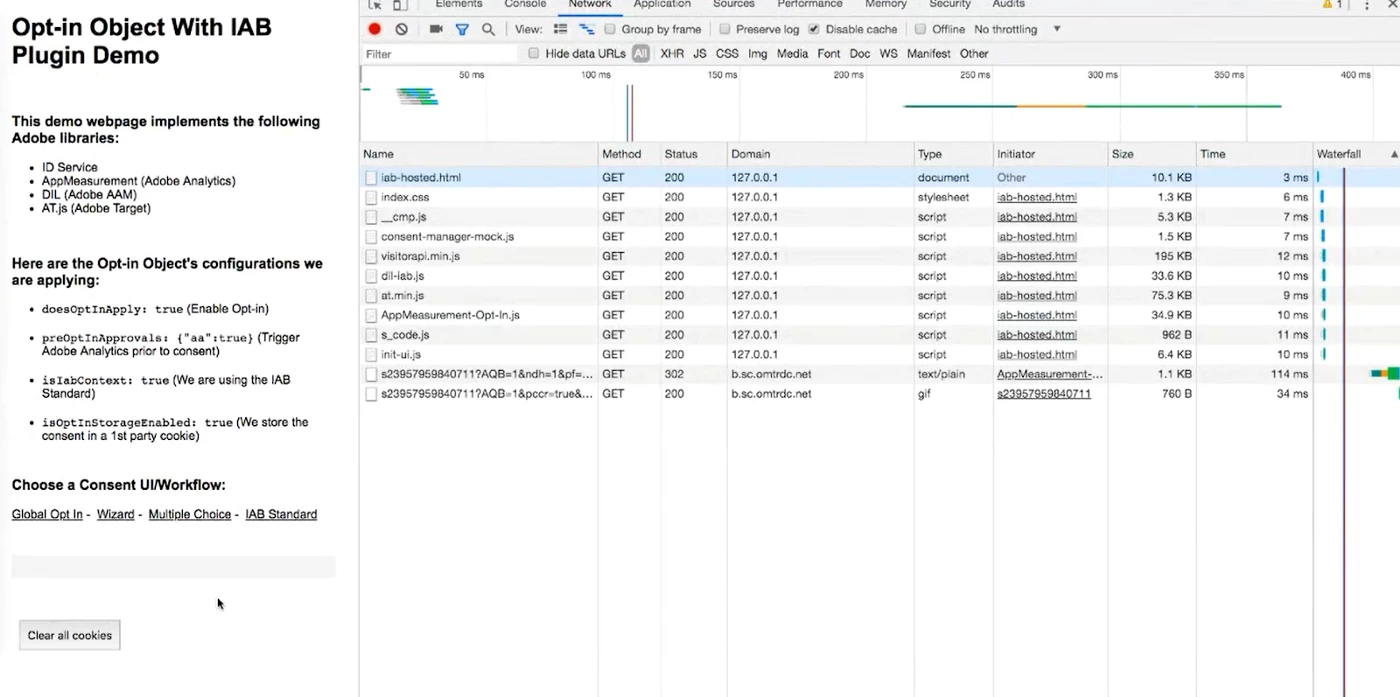This screenshot has height=697, width=1400.
Task: Stop recording network log with red button
Action: [375, 30]
